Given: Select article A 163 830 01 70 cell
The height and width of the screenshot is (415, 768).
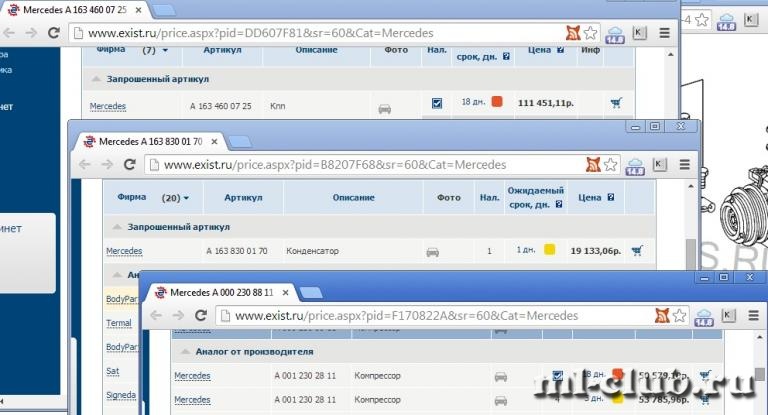Looking at the screenshot, I should pyautogui.click(x=237, y=251).
